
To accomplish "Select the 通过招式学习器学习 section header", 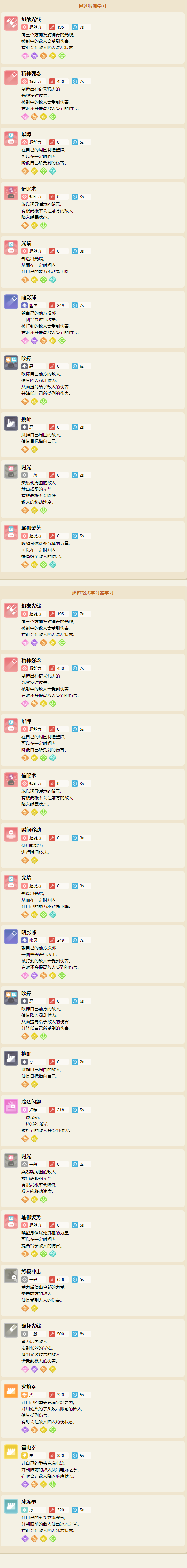I will click(93, 593).
